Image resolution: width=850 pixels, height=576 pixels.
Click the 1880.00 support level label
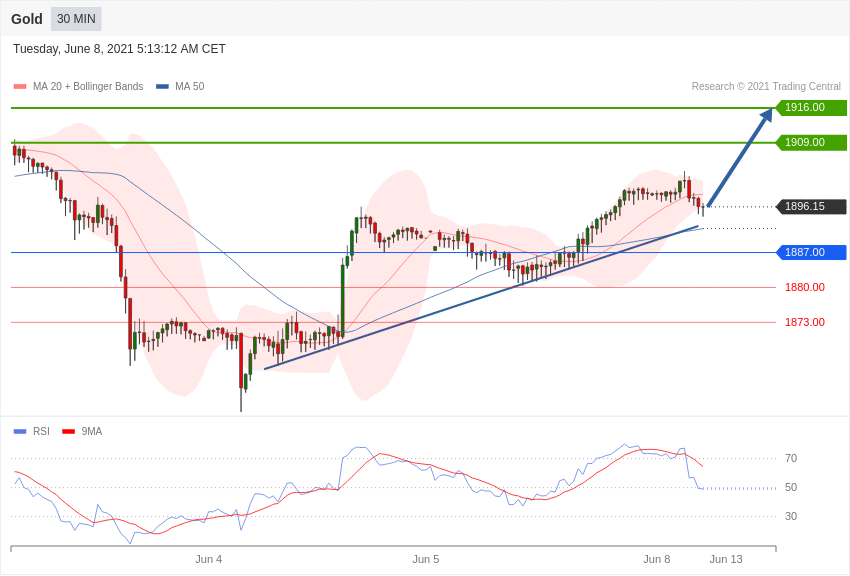[805, 287]
